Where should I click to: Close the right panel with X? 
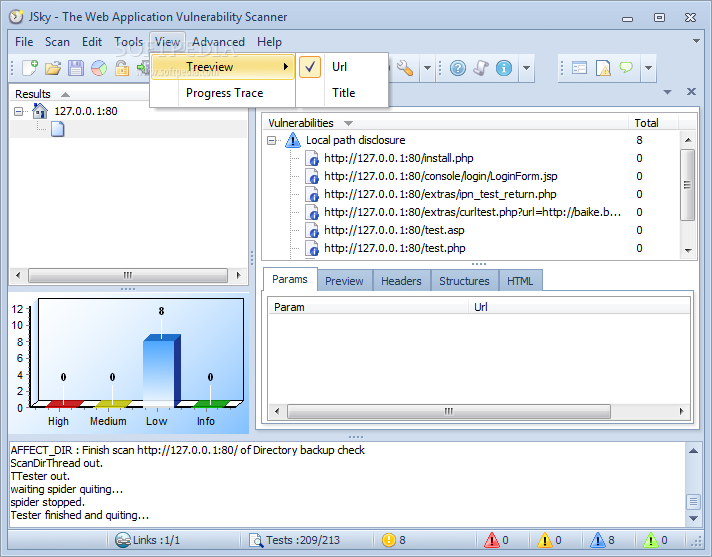point(691,92)
